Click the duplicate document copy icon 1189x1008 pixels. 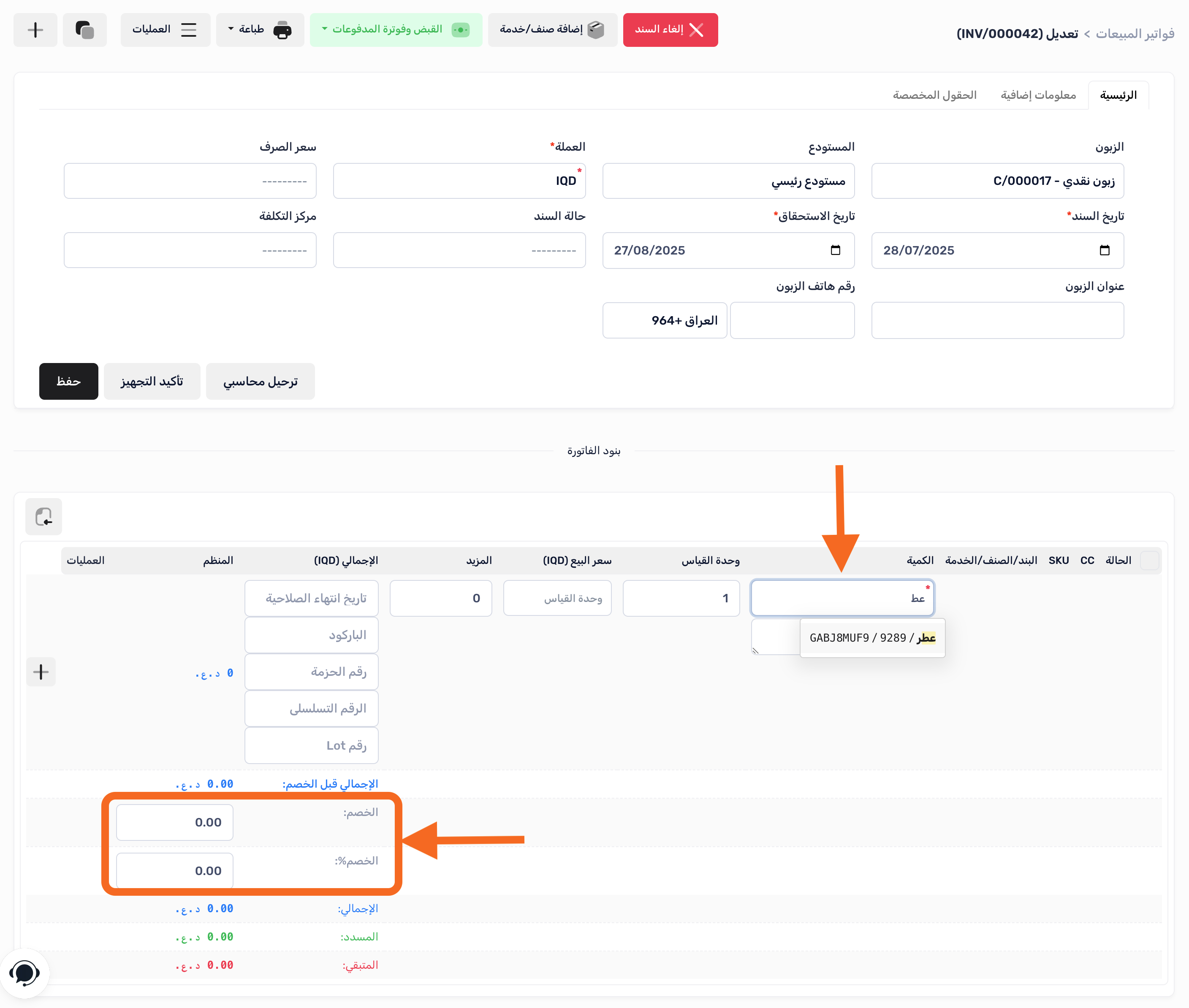pos(84,30)
